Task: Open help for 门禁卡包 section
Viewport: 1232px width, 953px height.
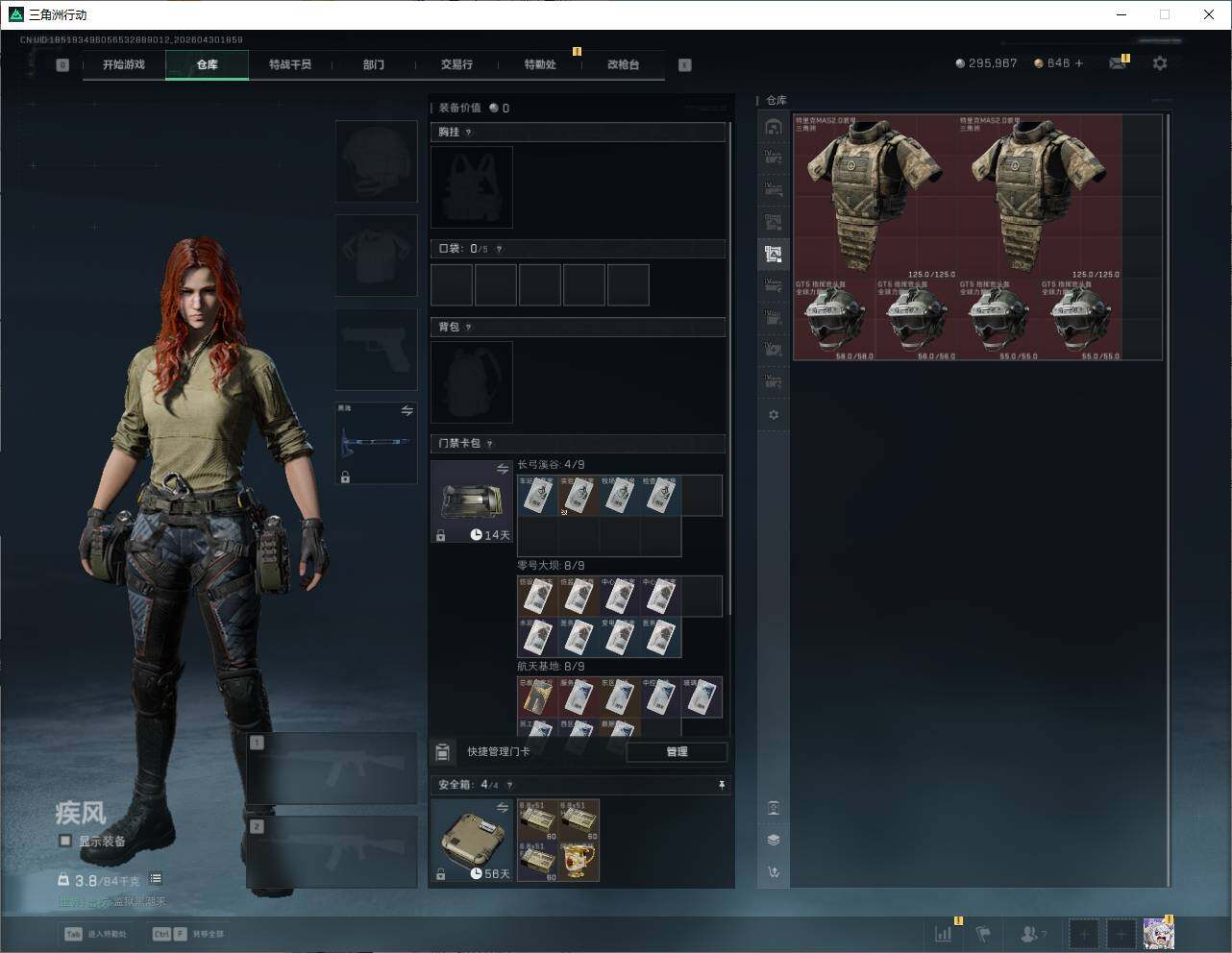Action: pos(490,444)
